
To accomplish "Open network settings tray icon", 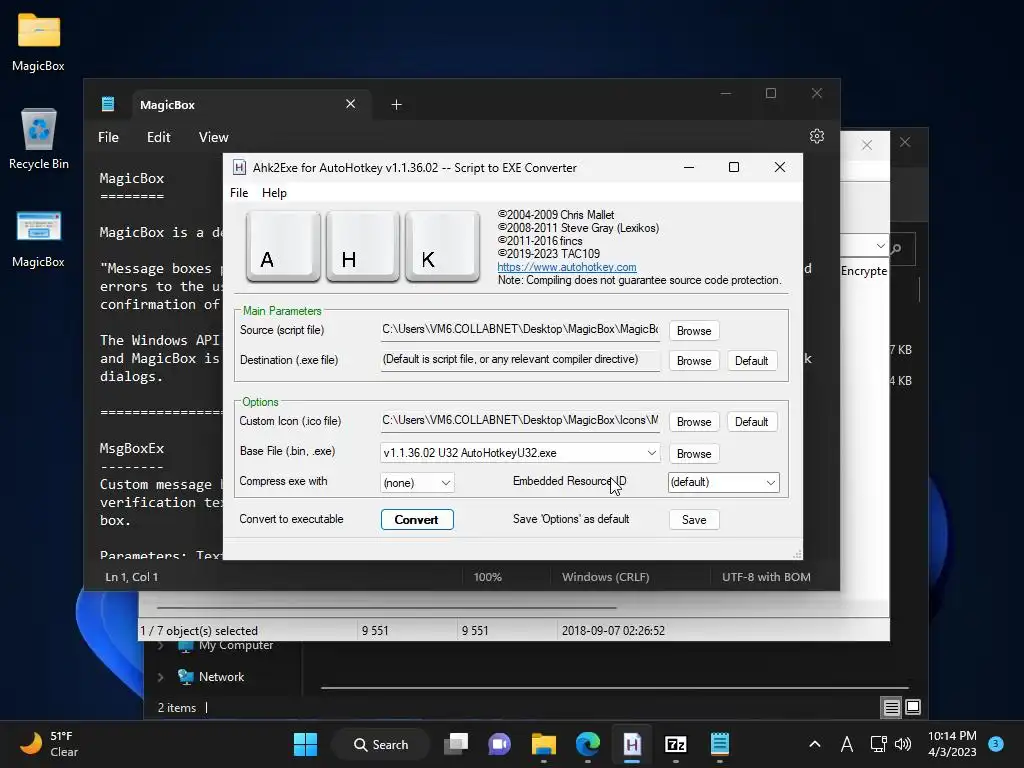I will [878, 744].
